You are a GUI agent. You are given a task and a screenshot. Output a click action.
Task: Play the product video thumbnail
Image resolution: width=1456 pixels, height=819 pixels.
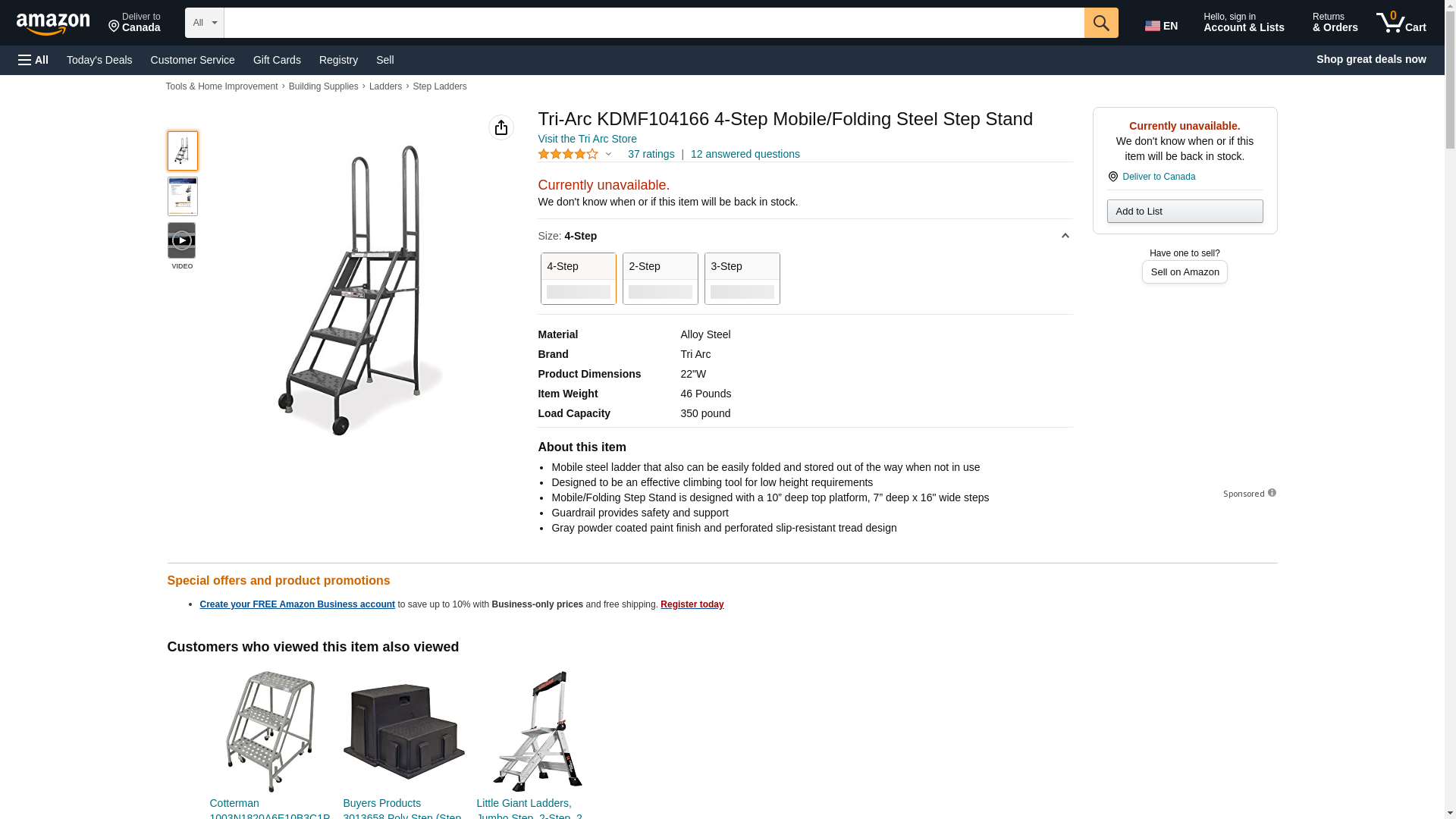click(x=182, y=240)
